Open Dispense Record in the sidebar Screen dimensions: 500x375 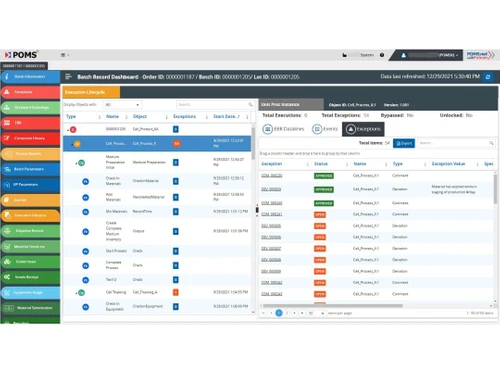tap(30, 231)
